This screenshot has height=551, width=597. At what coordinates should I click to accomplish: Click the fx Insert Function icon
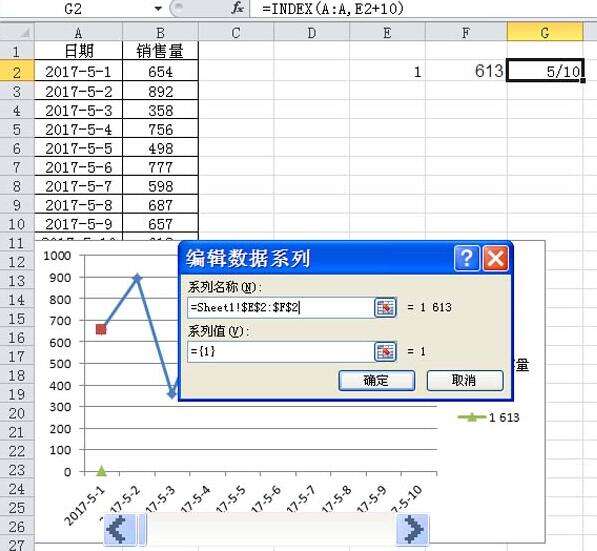[x=238, y=8]
